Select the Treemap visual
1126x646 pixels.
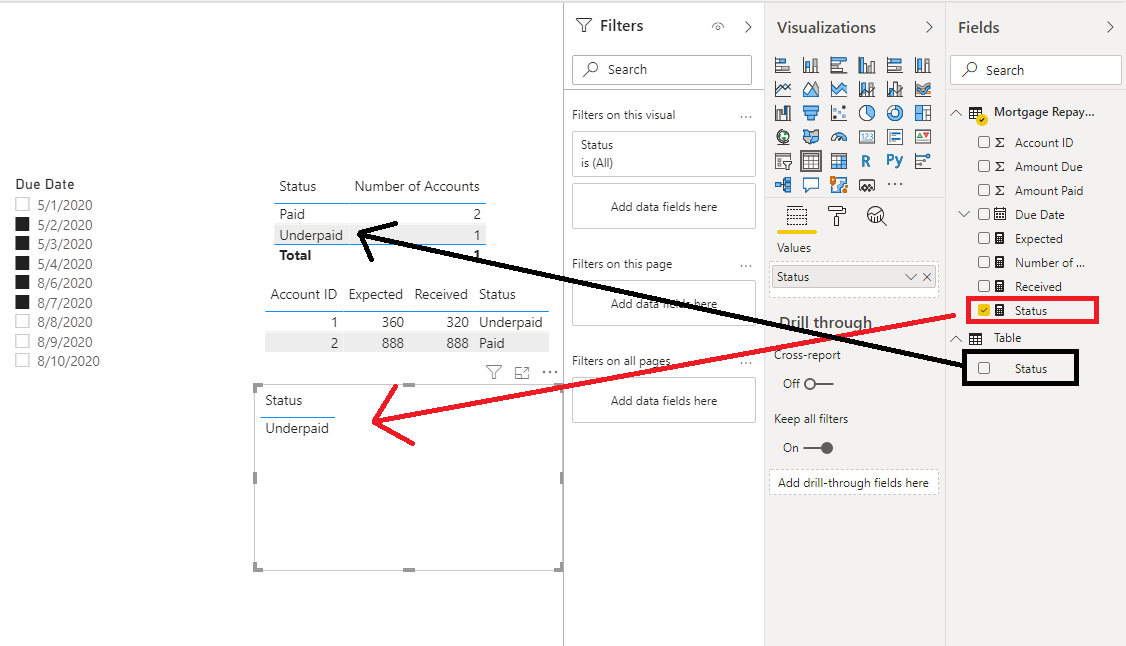click(x=923, y=113)
